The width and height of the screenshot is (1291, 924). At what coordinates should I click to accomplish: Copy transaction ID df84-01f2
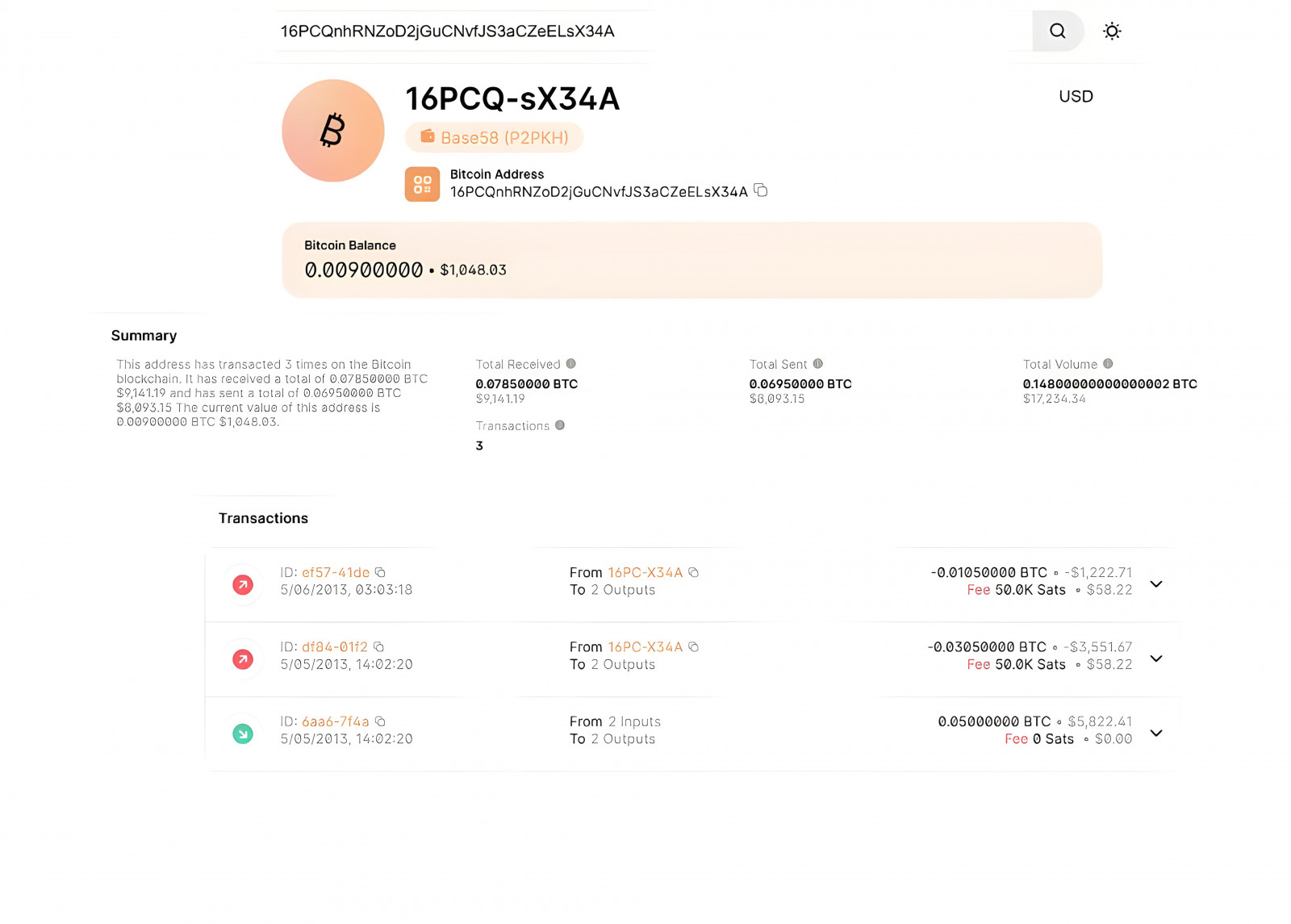coord(378,646)
